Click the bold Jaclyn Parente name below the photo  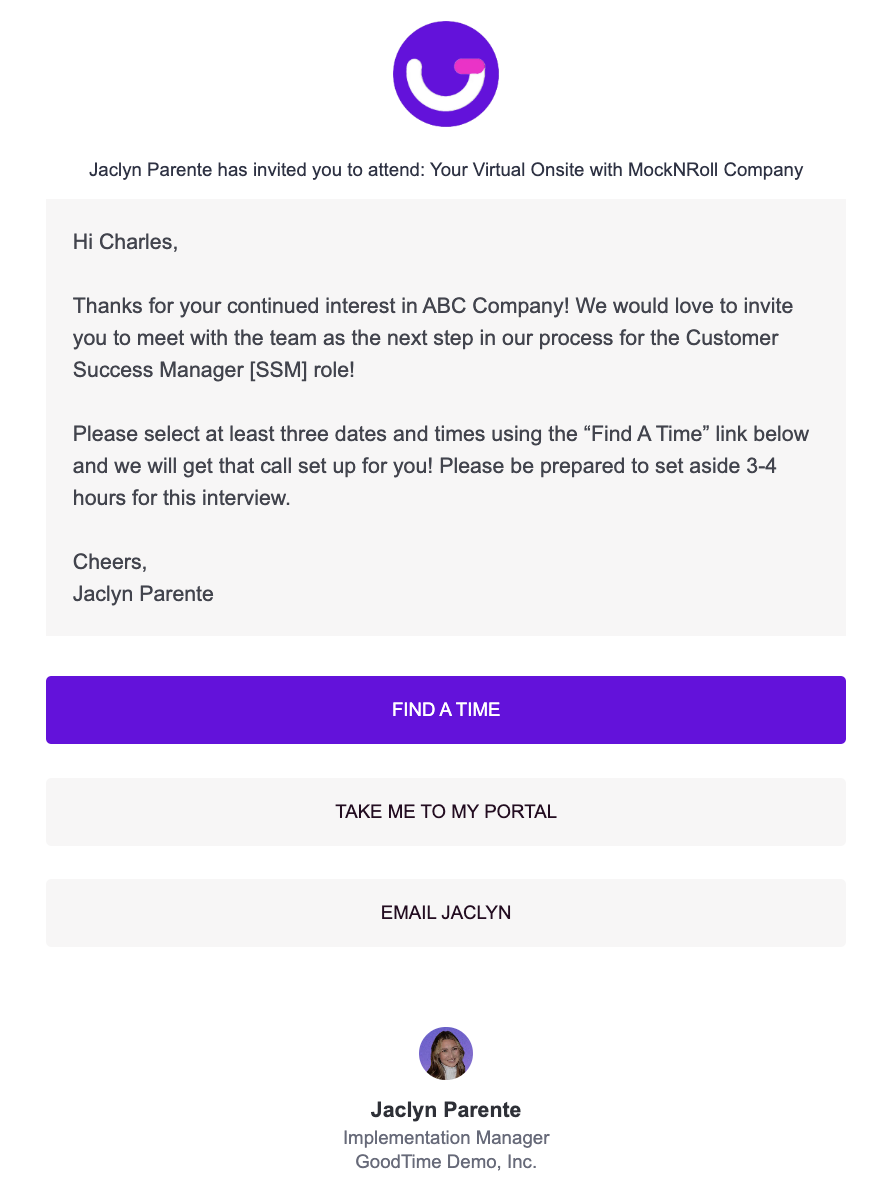(x=446, y=1109)
